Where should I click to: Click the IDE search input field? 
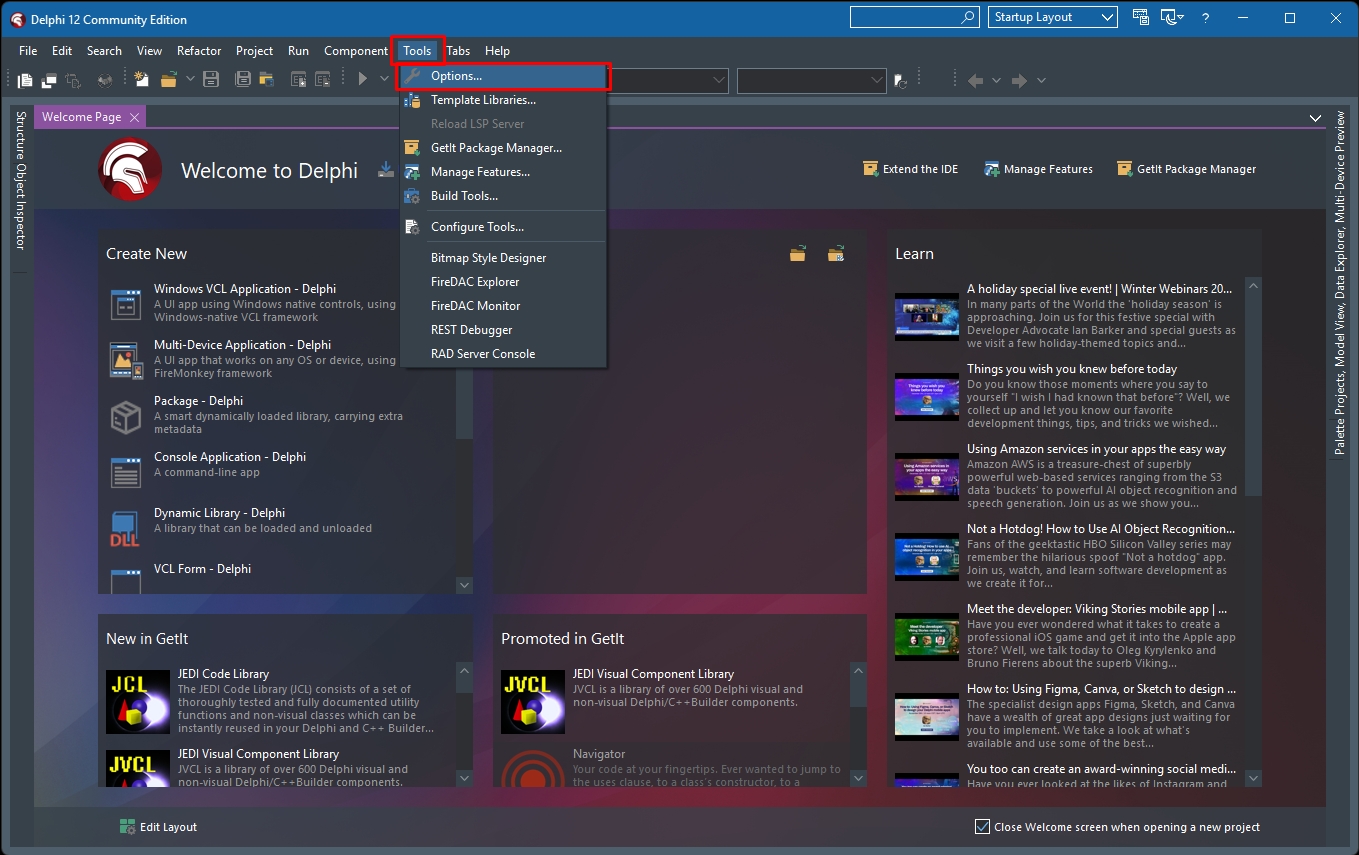pyautogui.click(x=906, y=18)
